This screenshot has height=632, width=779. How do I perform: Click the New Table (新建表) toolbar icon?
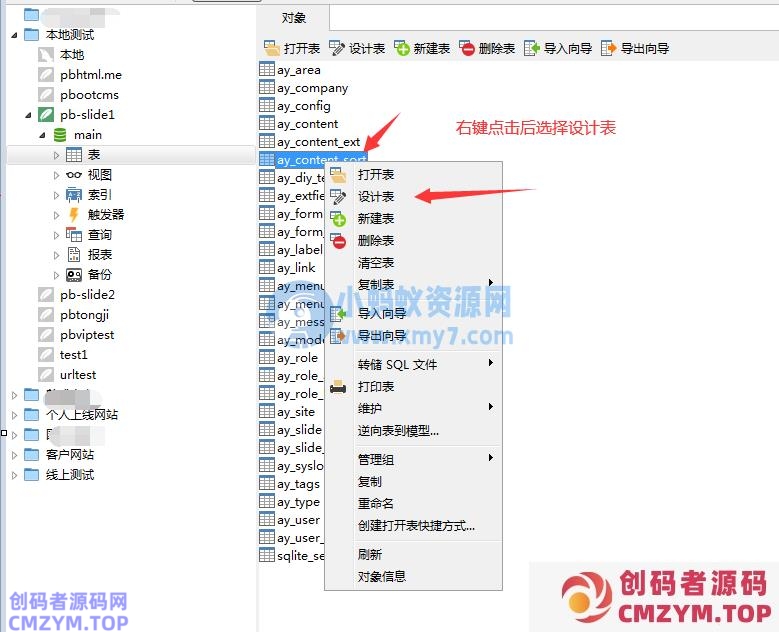[x=402, y=48]
